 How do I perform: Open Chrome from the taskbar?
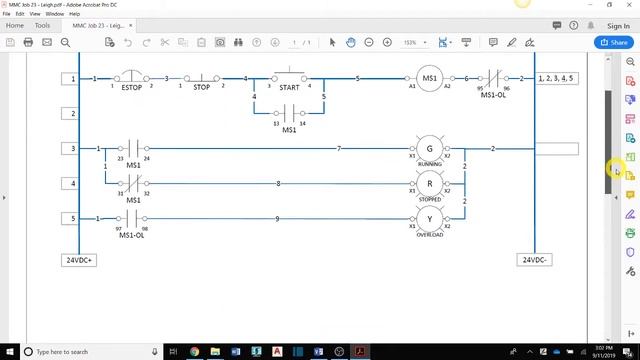pyautogui.click(x=194, y=352)
